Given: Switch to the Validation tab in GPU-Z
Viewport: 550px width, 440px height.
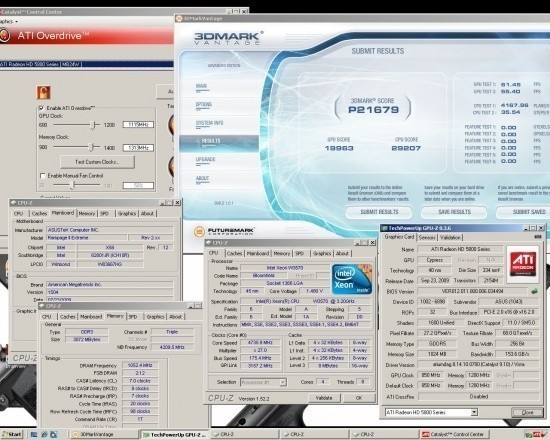Looking at the screenshot, I should coord(450,238).
